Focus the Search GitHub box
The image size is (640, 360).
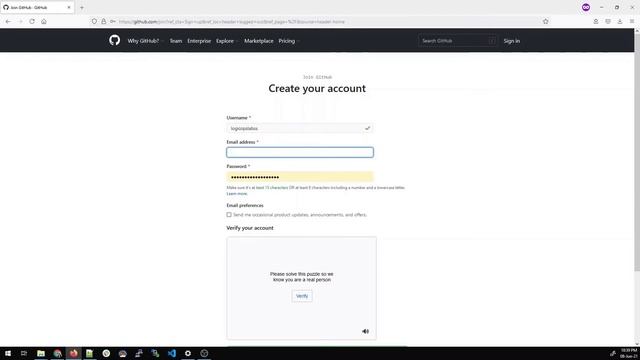pos(458,41)
